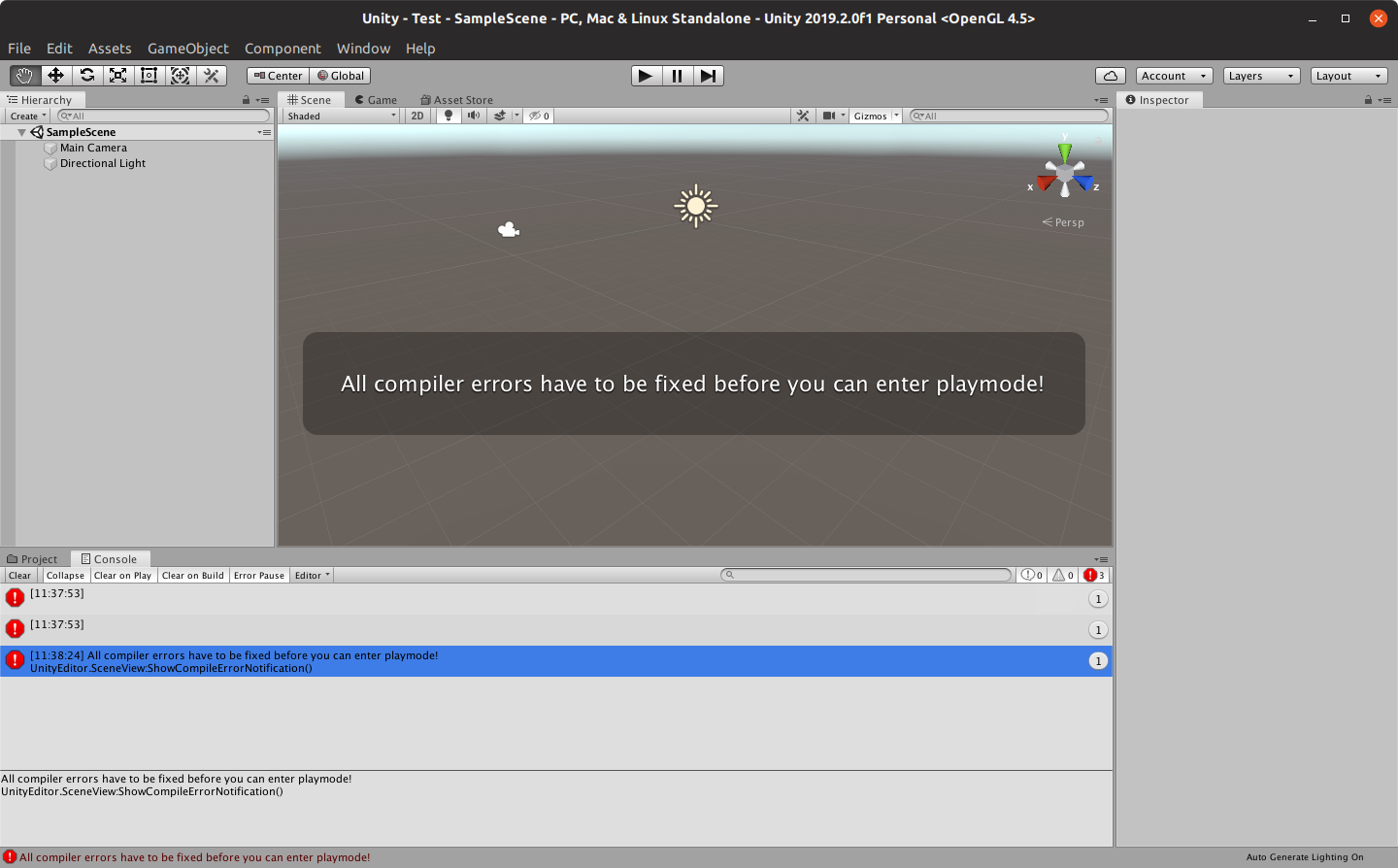
Task: Lock the Hierarchy panel
Action: [x=246, y=100]
